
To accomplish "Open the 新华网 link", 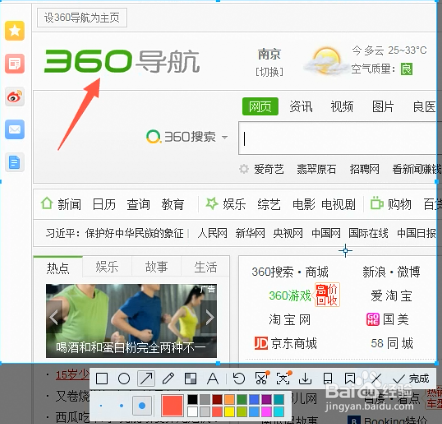I will click(250, 233).
